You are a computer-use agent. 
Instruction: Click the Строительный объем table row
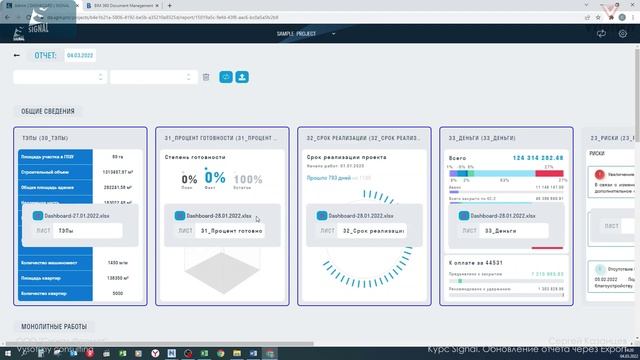click(x=80, y=172)
